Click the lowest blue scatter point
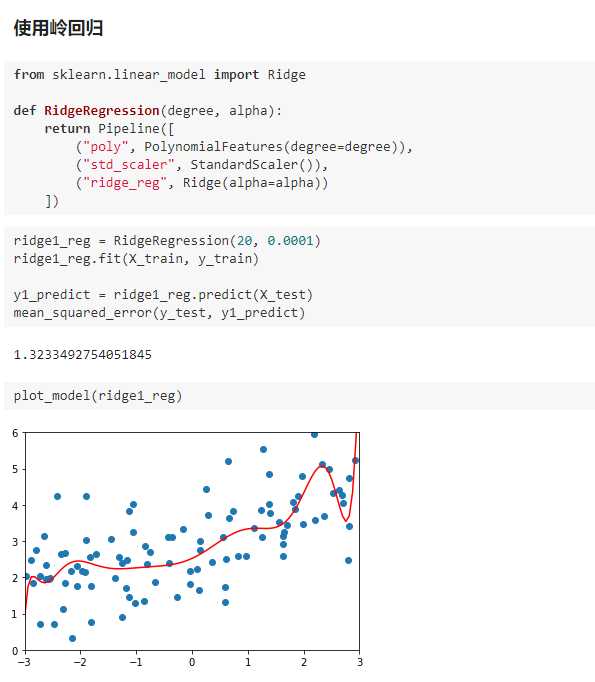The height and width of the screenshot is (682, 595). pos(73,639)
